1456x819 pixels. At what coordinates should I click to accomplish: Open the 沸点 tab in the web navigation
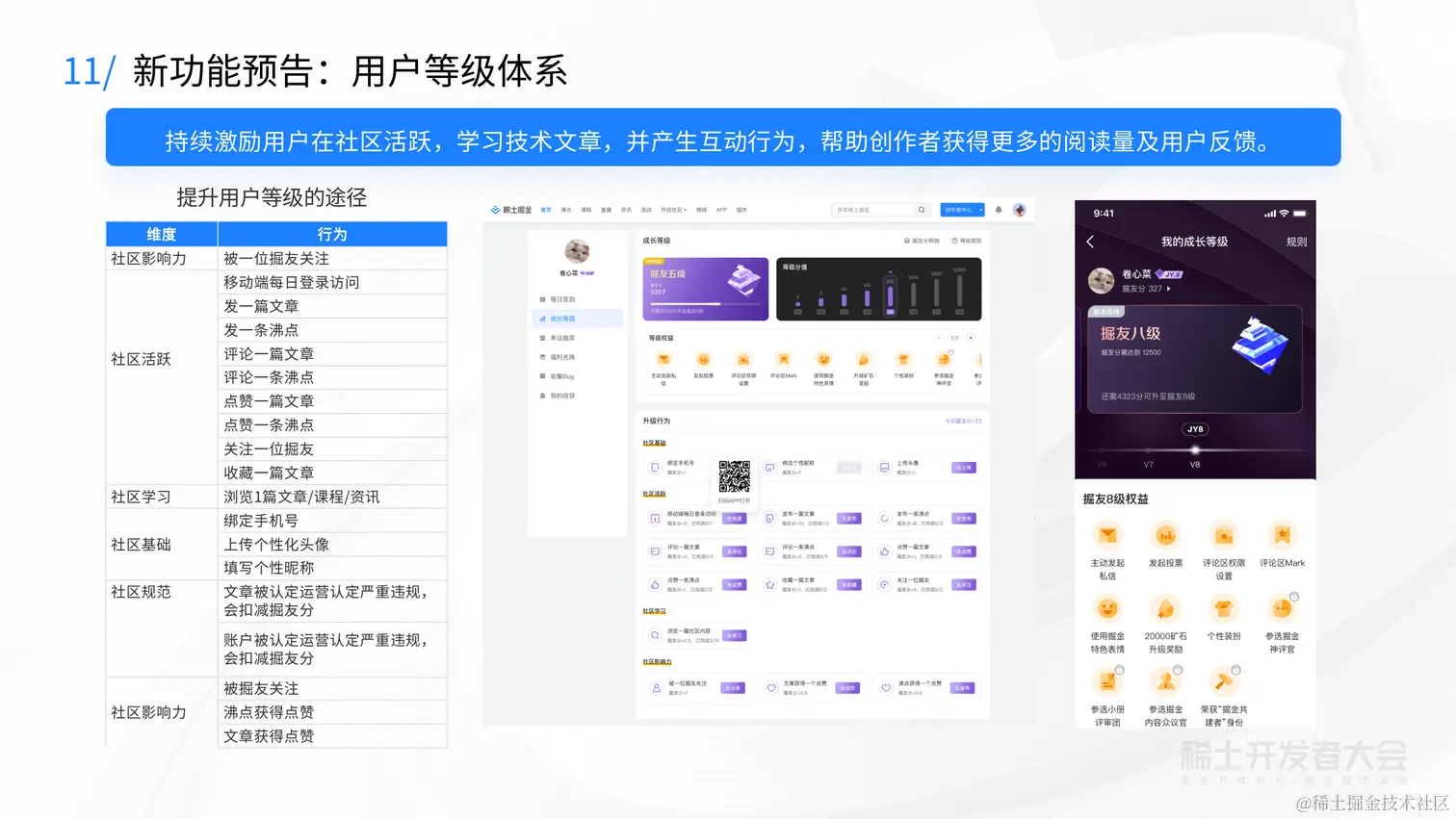click(x=566, y=210)
